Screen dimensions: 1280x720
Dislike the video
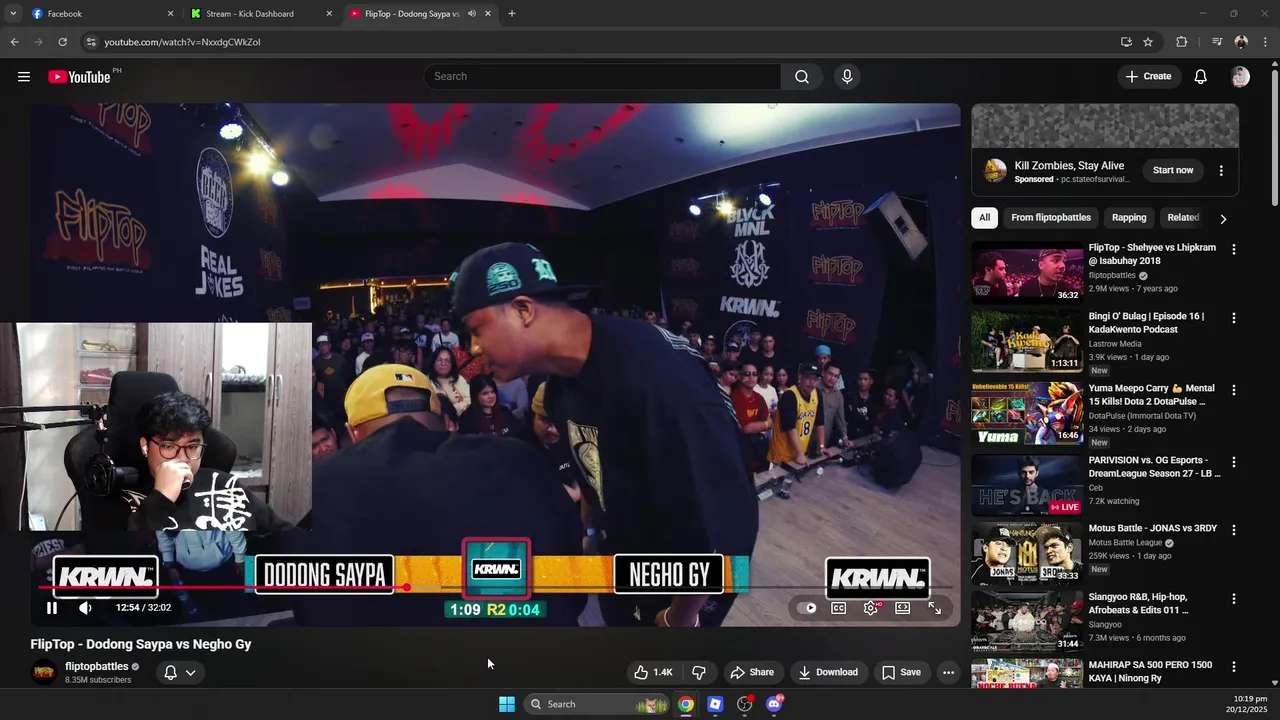(x=699, y=672)
